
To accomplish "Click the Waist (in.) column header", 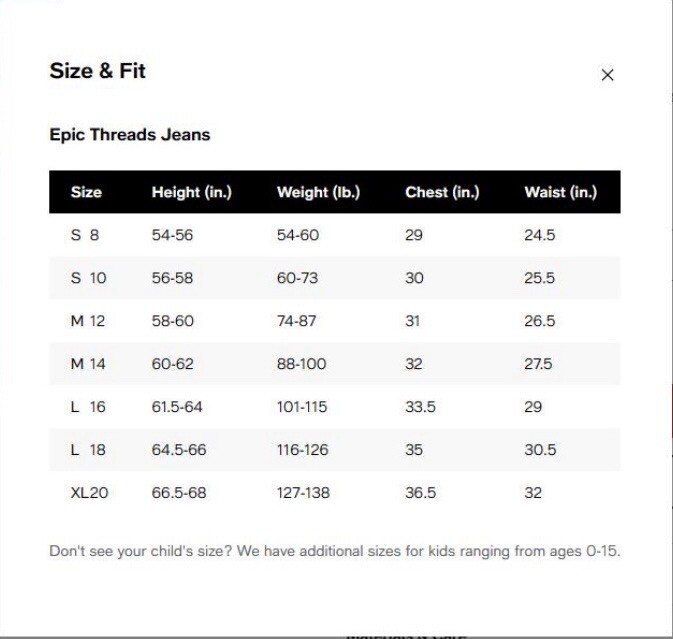I will 561,192.
